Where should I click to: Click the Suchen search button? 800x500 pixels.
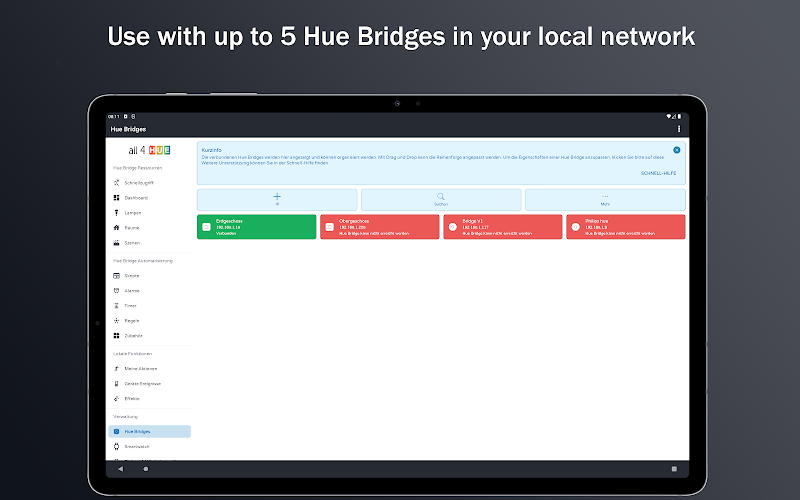click(x=441, y=199)
